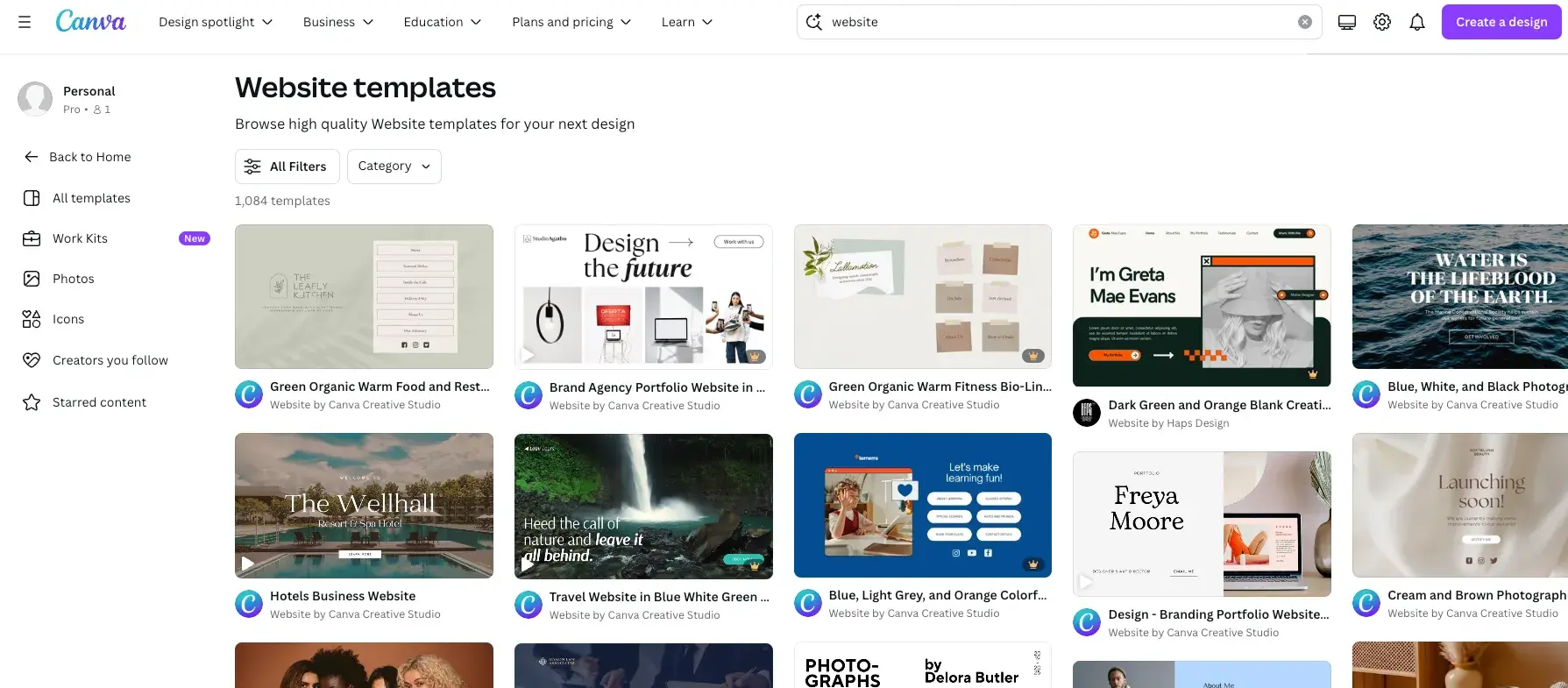
Task: Open All Filters panel
Action: point(287,167)
